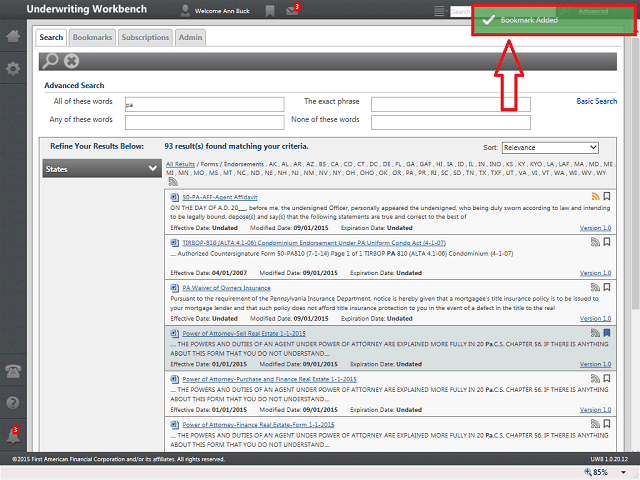Run search with magnifier toolbar icon
Viewport: 640px width, 480px height.
pyautogui.click(x=51, y=61)
